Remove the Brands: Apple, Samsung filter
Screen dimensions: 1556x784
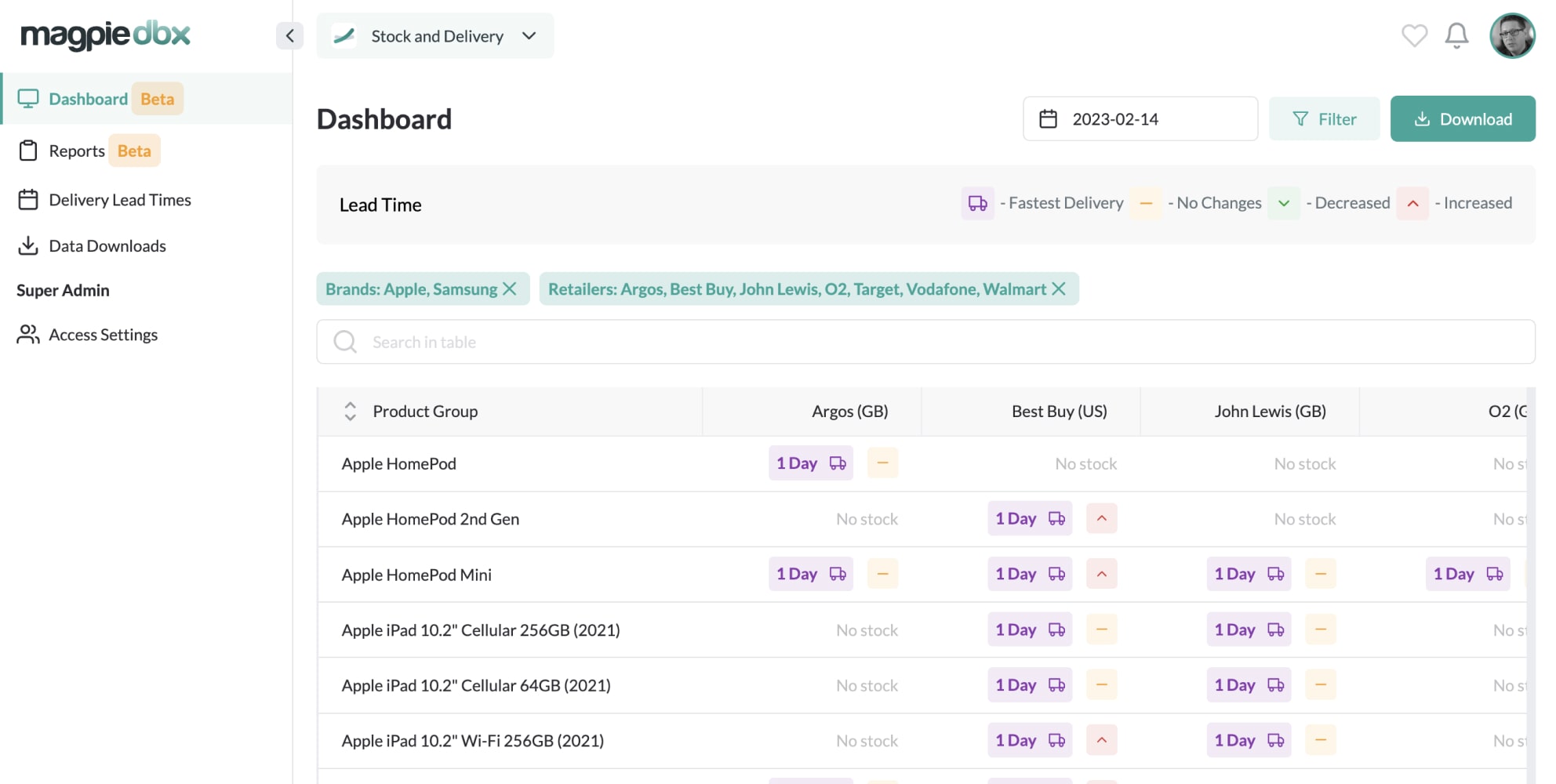point(510,289)
